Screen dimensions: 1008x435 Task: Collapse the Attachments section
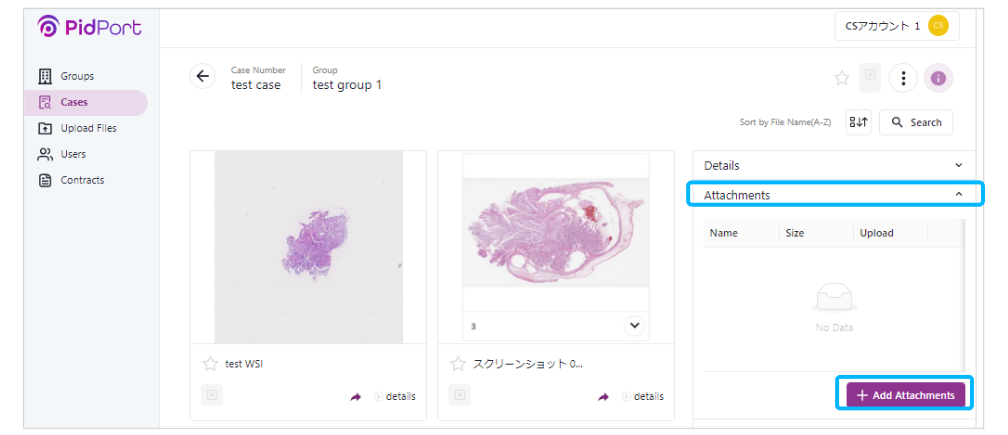(x=834, y=195)
